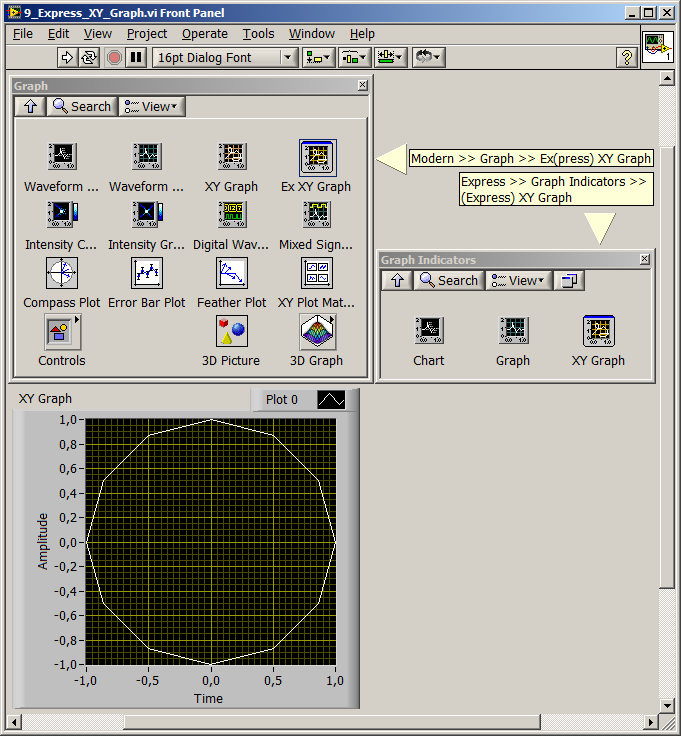Image resolution: width=681 pixels, height=736 pixels.
Task: Open the 3D Graph subpalette icon
Action: point(318,332)
